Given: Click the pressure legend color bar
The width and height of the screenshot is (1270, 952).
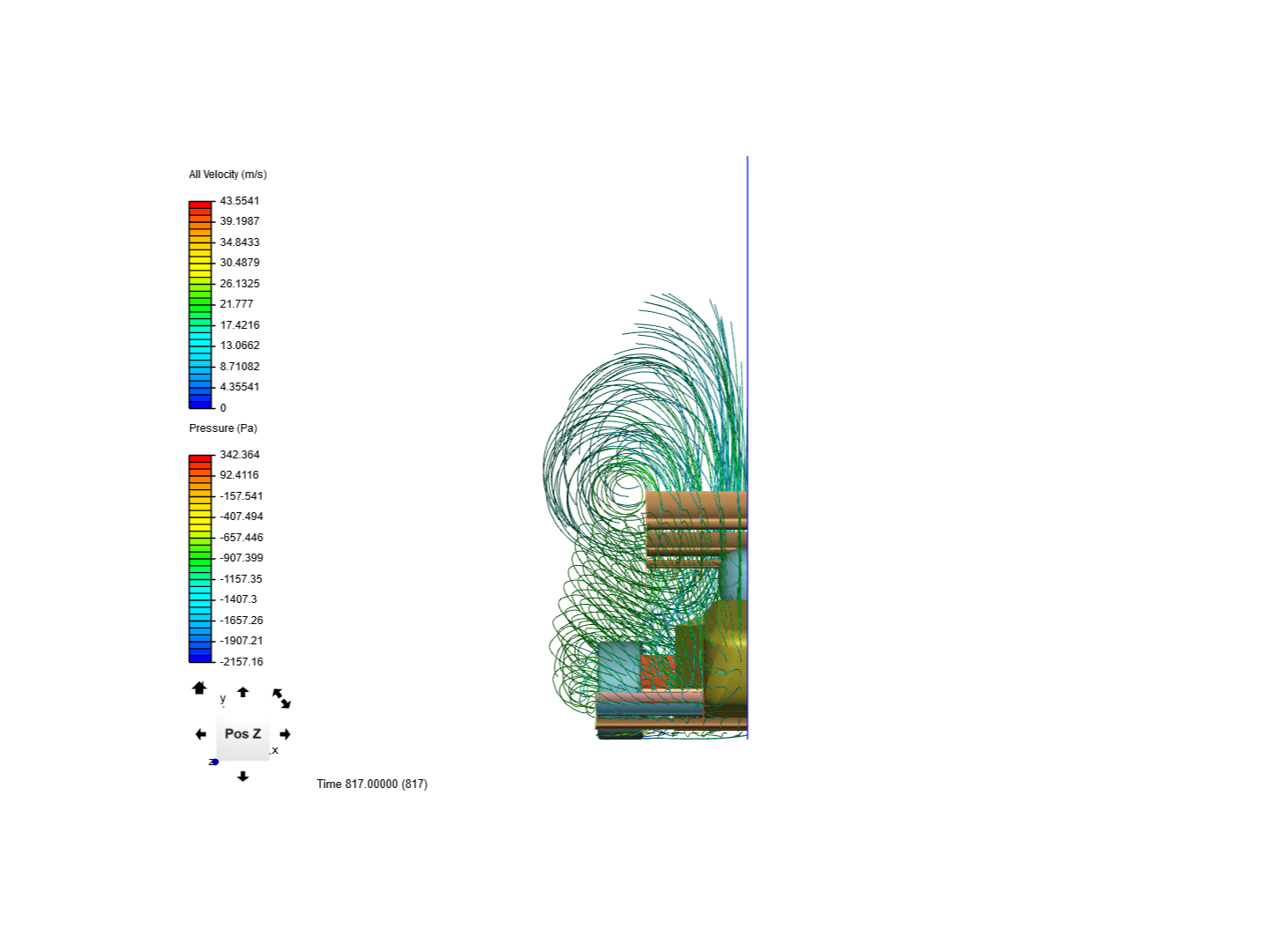Looking at the screenshot, I should pyautogui.click(x=200, y=559).
